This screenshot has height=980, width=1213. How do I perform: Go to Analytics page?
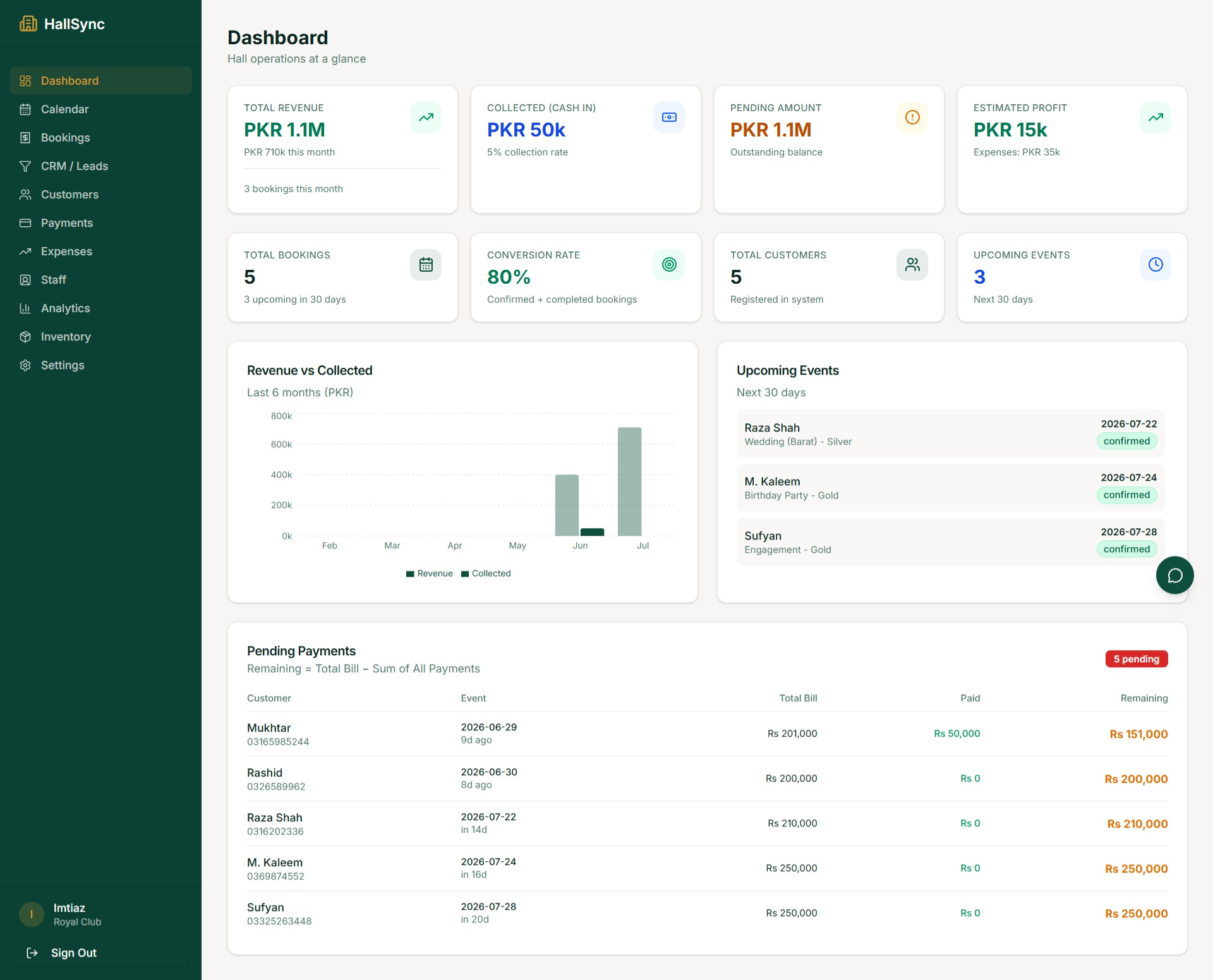pos(100,308)
